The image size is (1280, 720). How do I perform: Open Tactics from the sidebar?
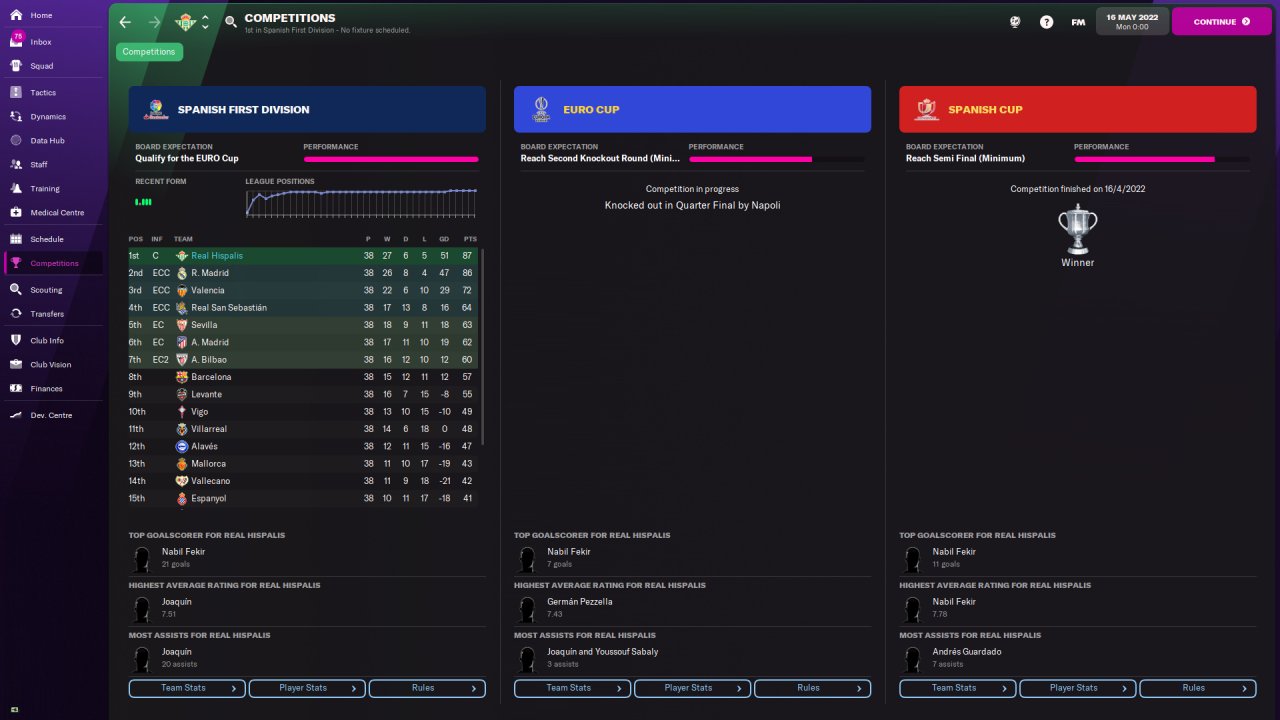[x=54, y=92]
